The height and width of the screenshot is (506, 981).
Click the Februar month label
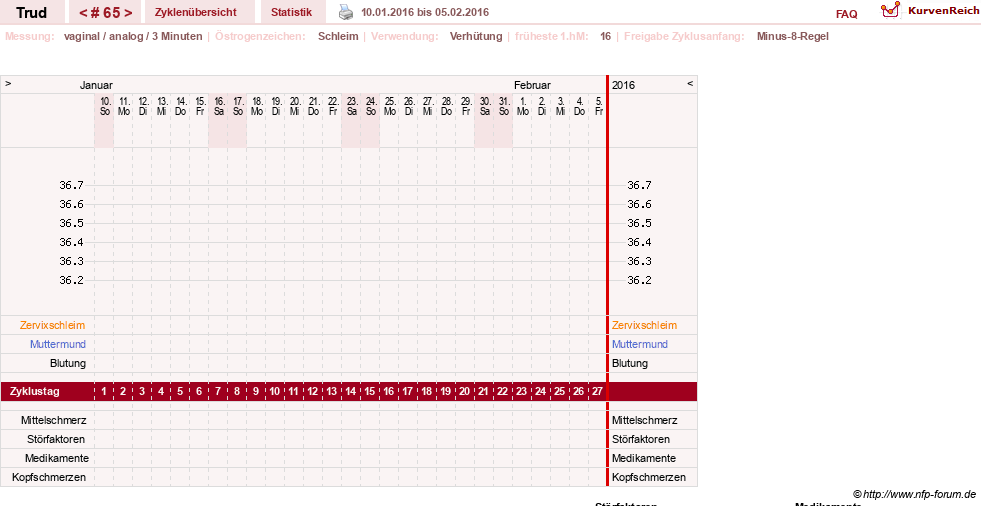tap(532, 85)
